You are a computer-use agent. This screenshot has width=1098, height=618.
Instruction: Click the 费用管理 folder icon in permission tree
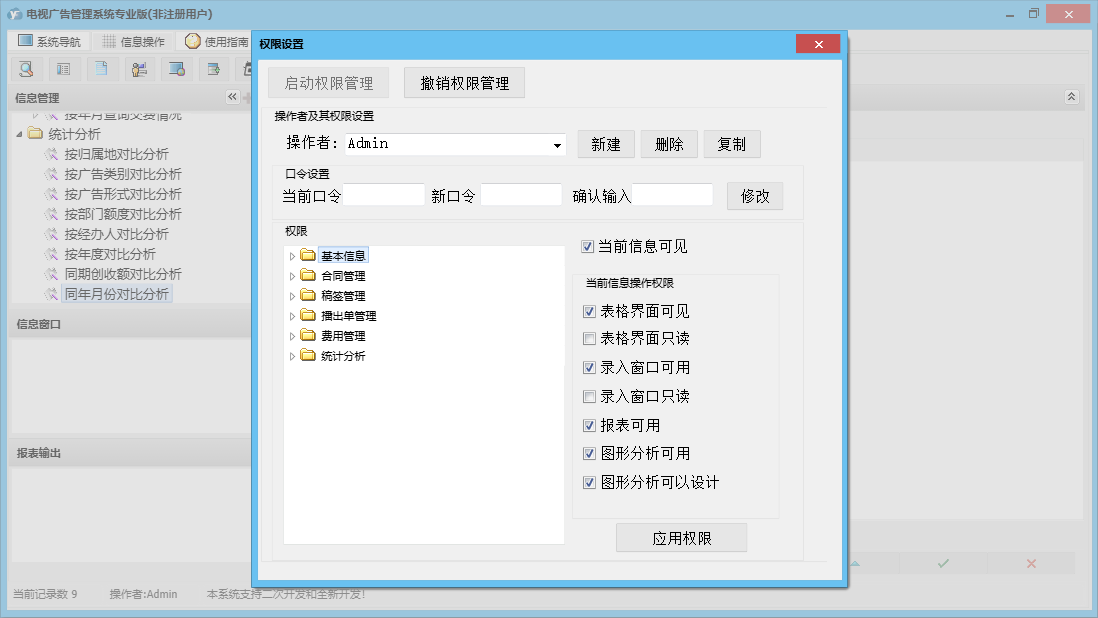pyautogui.click(x=307, y=335)
